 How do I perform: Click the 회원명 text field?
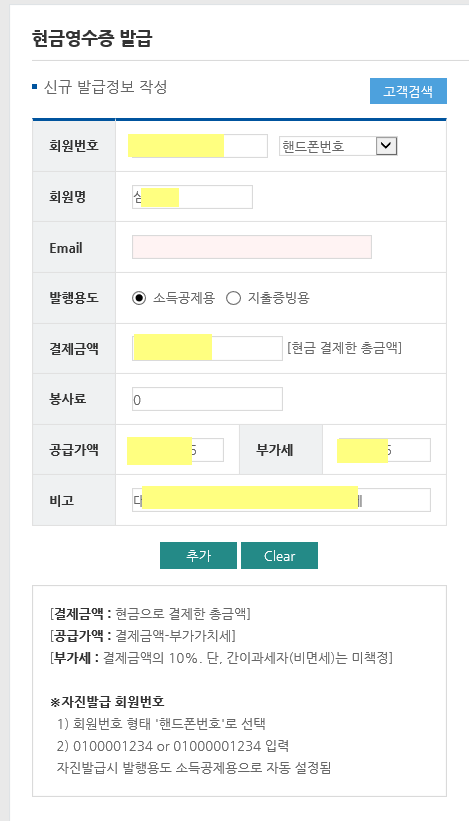(x=192, y=197)
